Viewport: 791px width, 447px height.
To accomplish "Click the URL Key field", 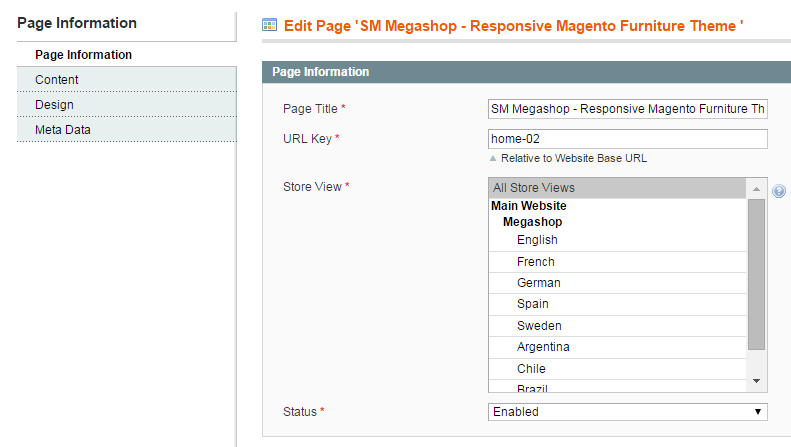I will coord(628,139).
